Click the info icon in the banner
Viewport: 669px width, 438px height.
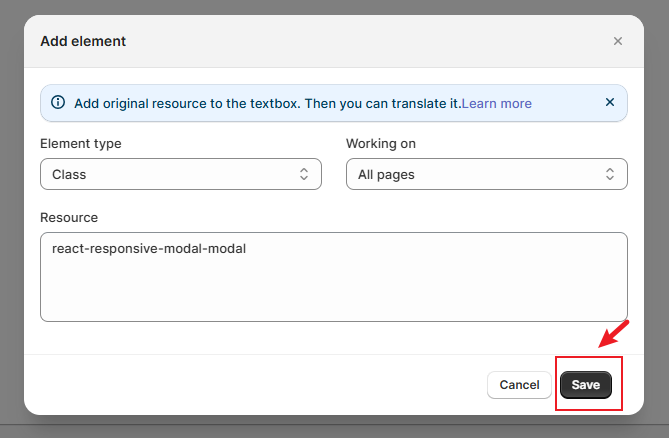pos(58,102)
